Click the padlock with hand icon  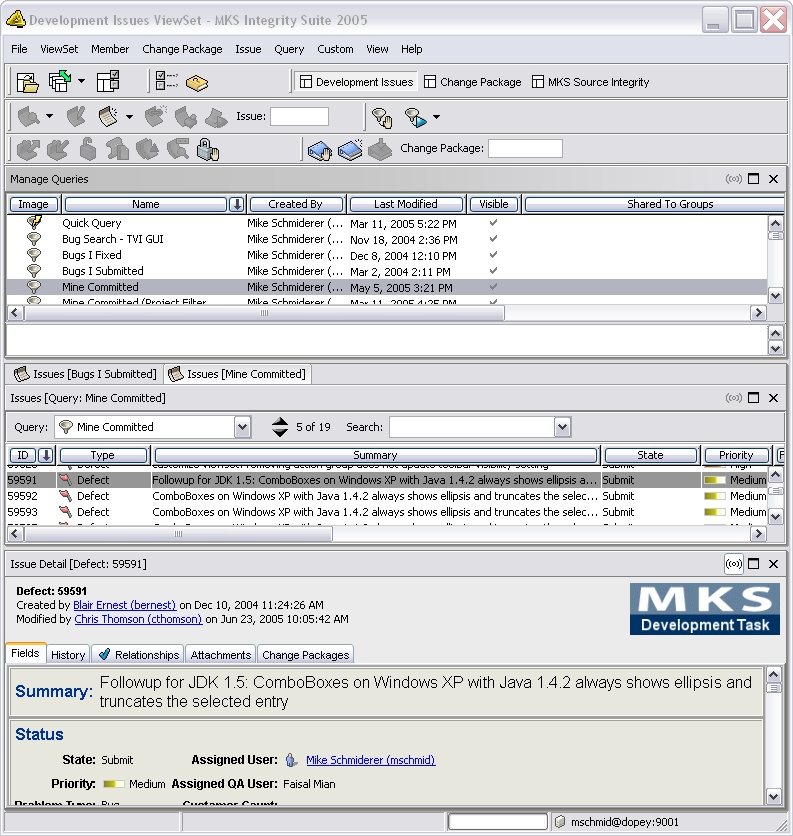click(207, 149)
